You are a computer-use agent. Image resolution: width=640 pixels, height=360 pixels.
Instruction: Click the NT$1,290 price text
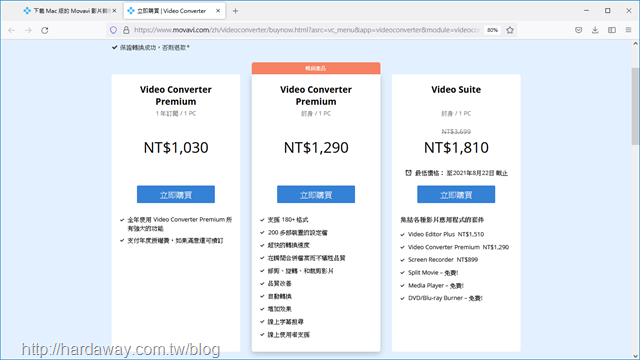coord(316,148)
